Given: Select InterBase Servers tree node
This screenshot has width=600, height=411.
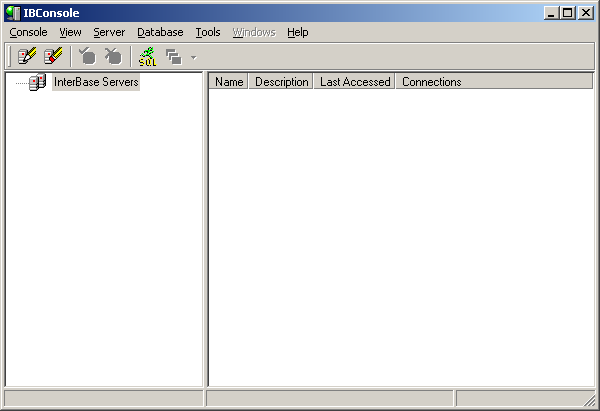Looking at the screenshot, I should pyautogui.click(x=96, y=82).
